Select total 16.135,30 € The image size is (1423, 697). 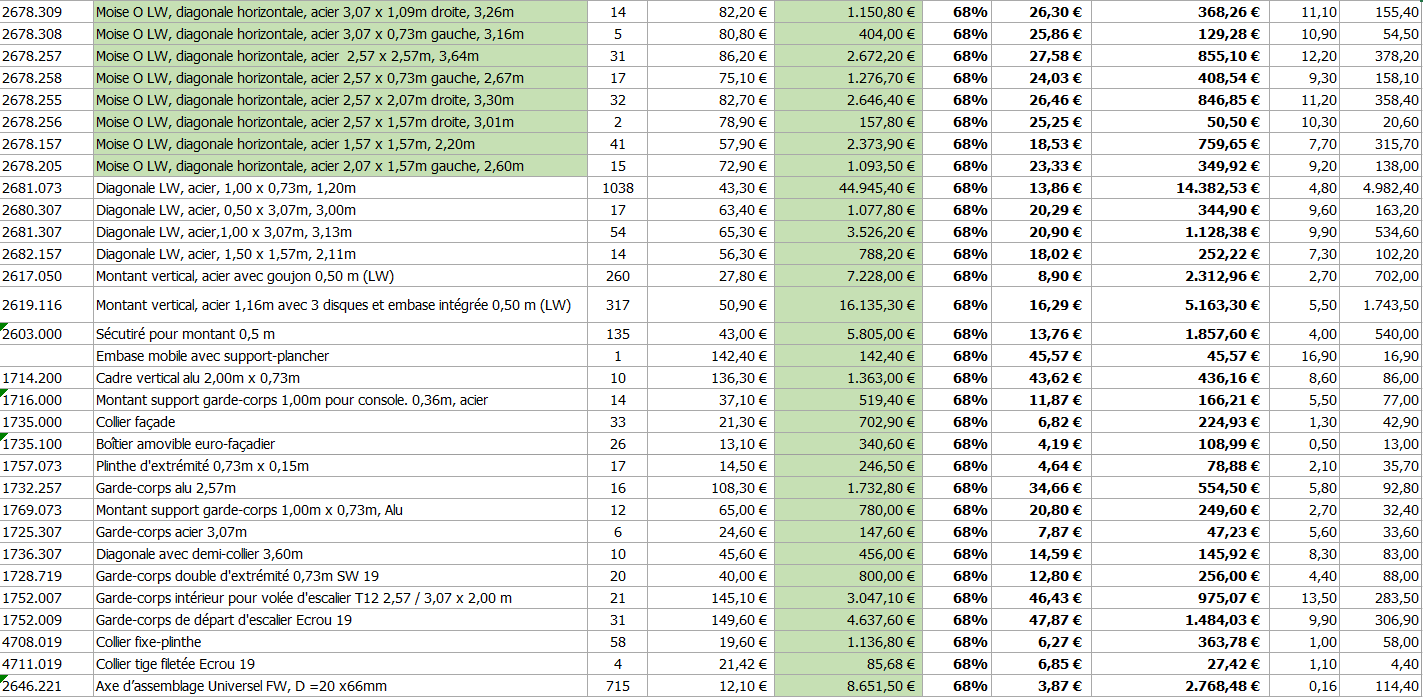pos(848,305)
